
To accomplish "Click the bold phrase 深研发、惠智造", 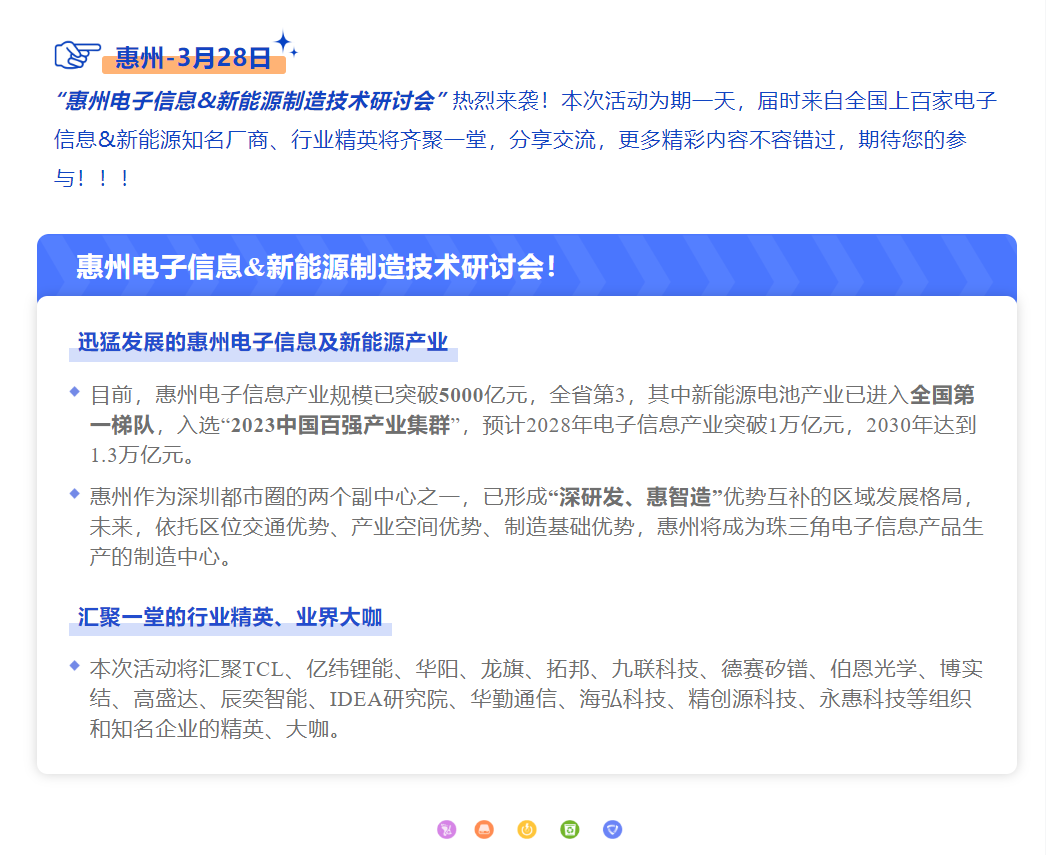I will click(635, 497).
